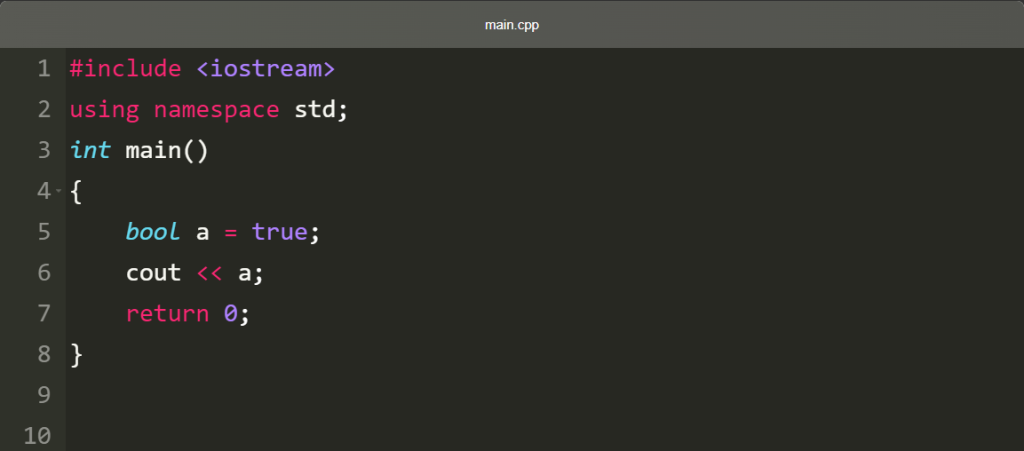This screenshot has width=1024, height=451.
Task: Click the return keyword
Action: click(167, 313)
